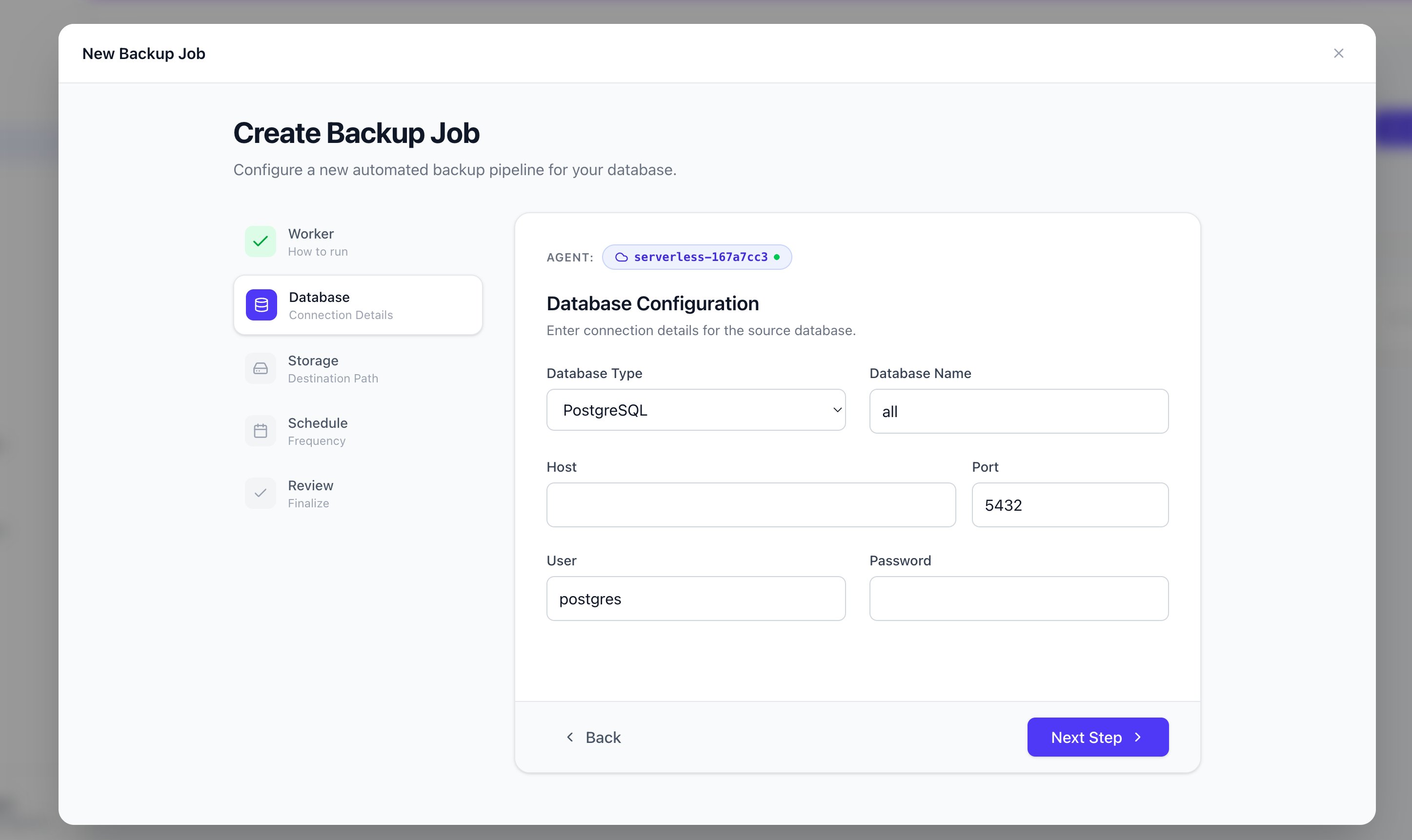Close the New Backup Job dialog
The image size is (1412, 840).
click(1338, 53)
